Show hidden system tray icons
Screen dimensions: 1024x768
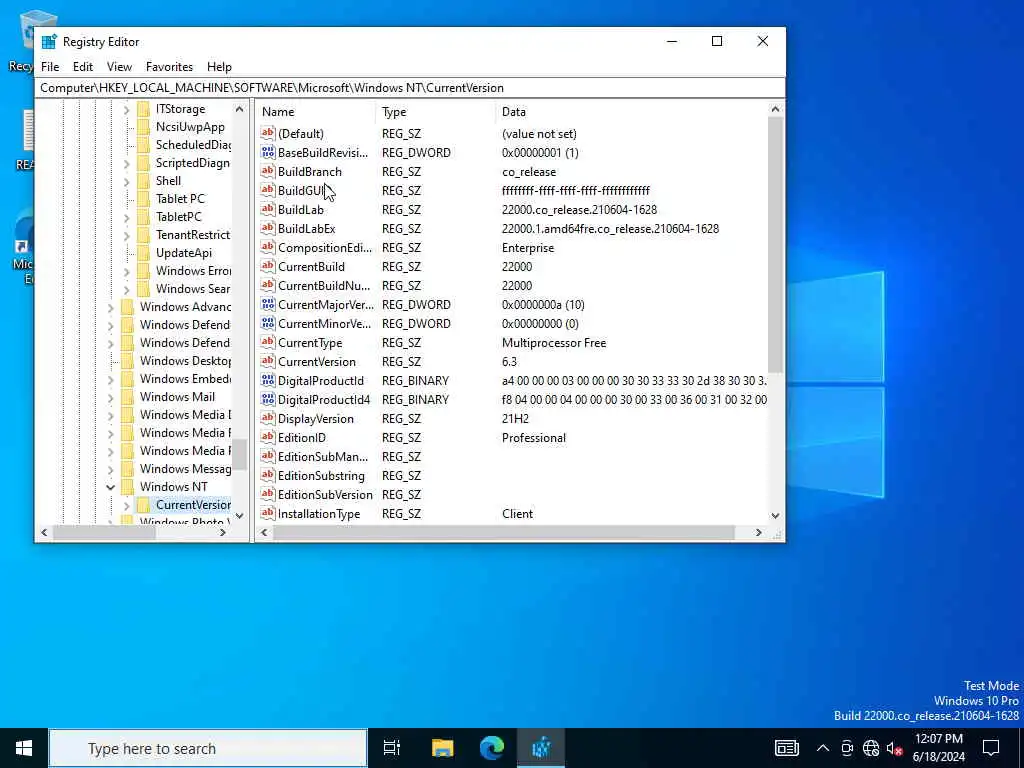823,748
